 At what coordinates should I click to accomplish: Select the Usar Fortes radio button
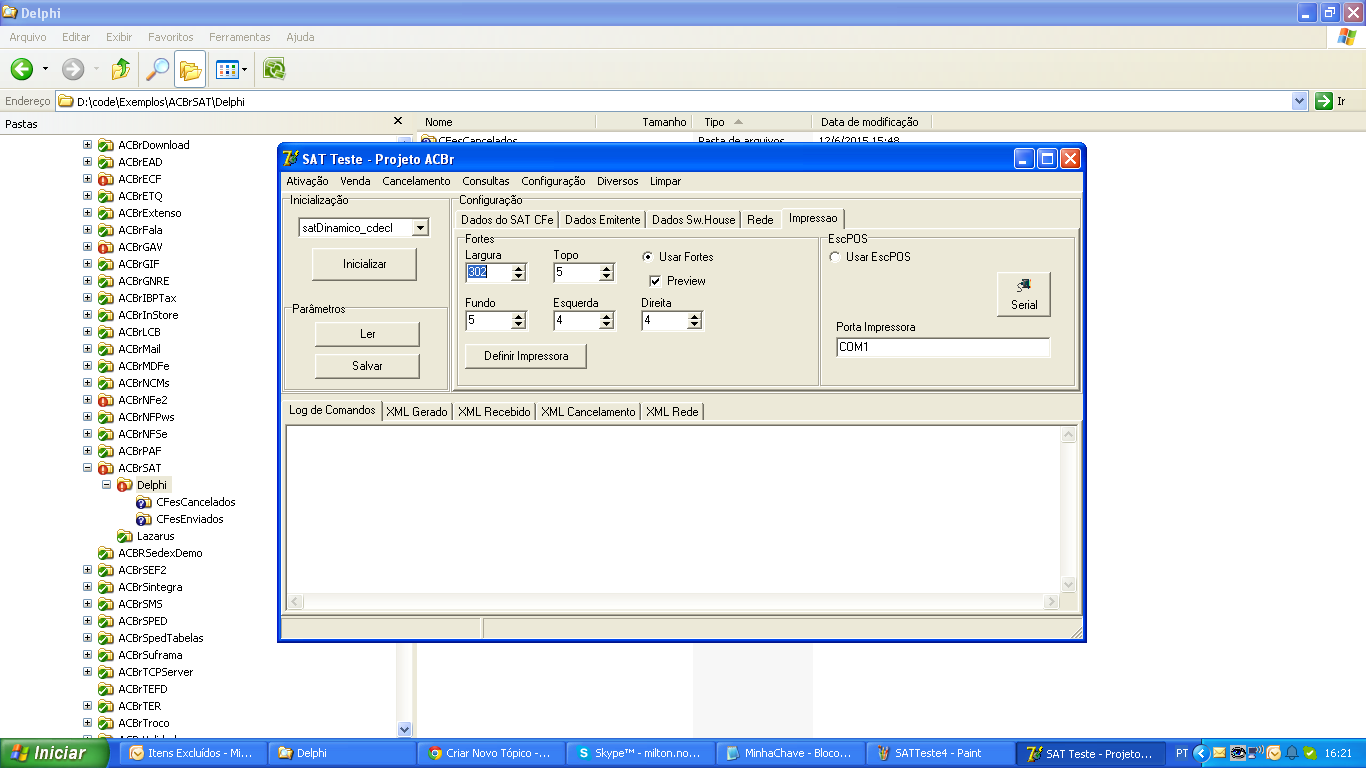(648, 257)
